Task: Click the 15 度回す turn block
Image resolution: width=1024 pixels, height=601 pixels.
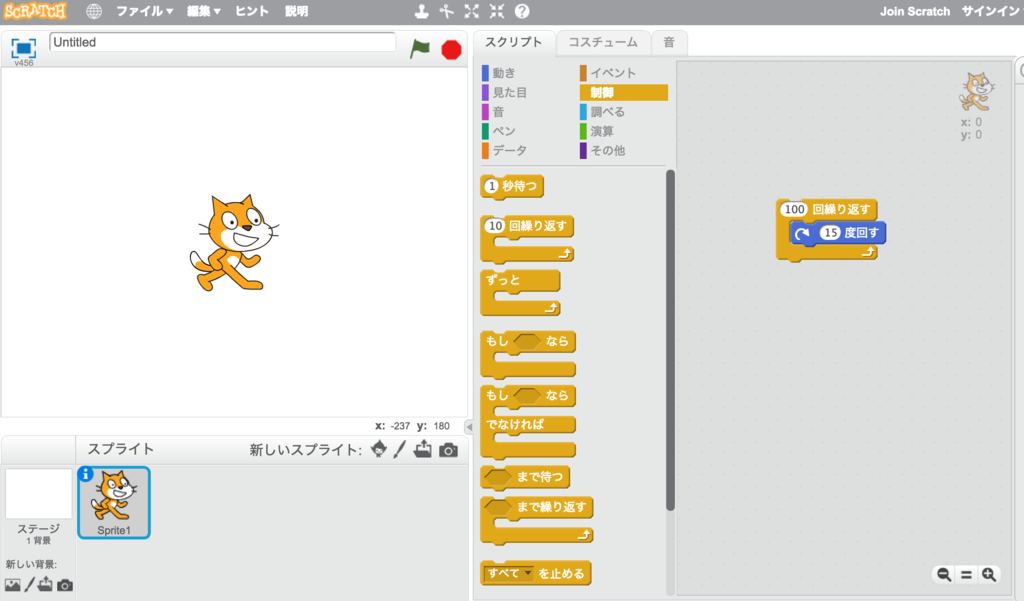Action: click(838, 233)
